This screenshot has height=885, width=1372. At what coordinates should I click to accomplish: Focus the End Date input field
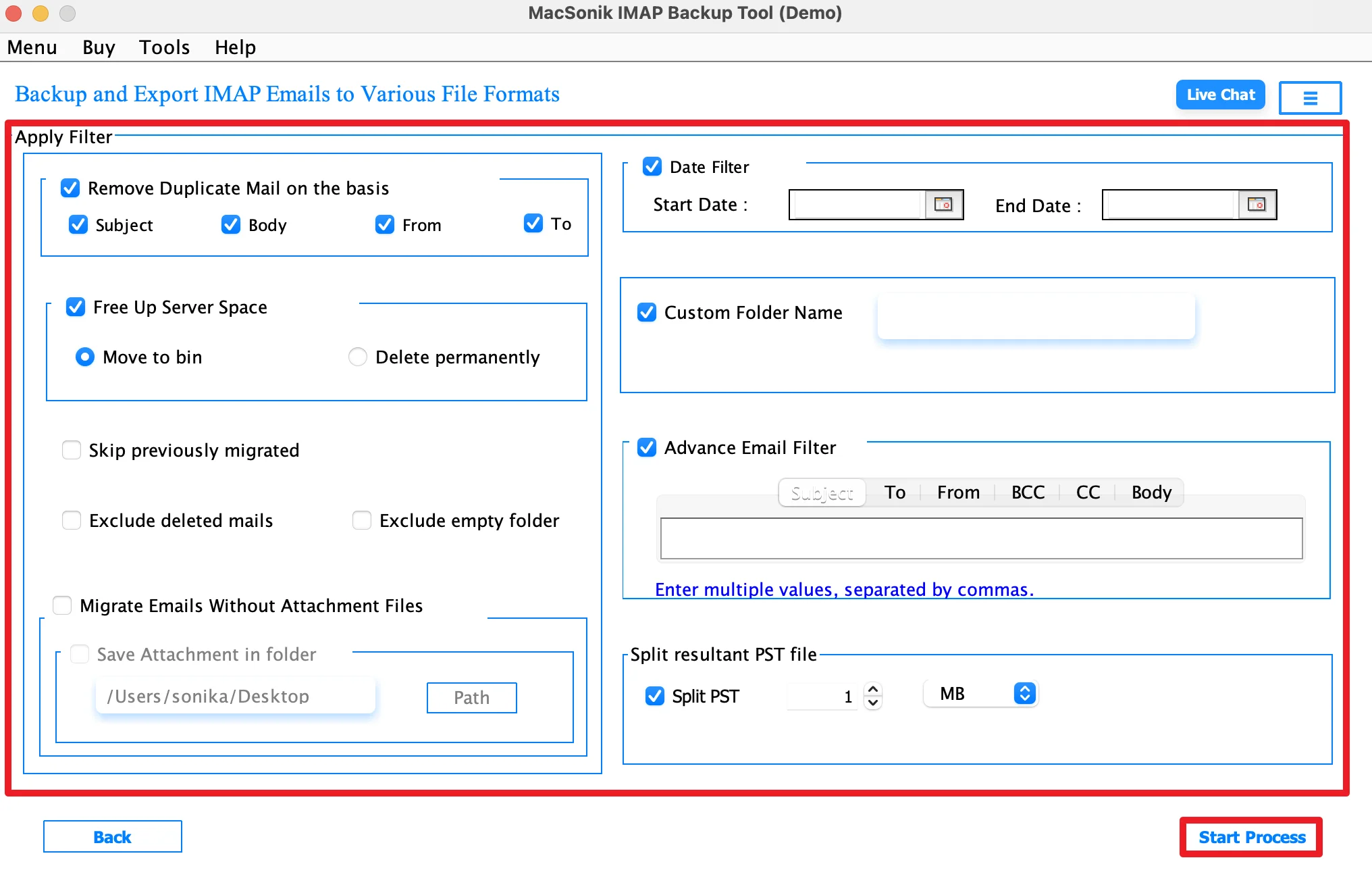(1171, 204)
